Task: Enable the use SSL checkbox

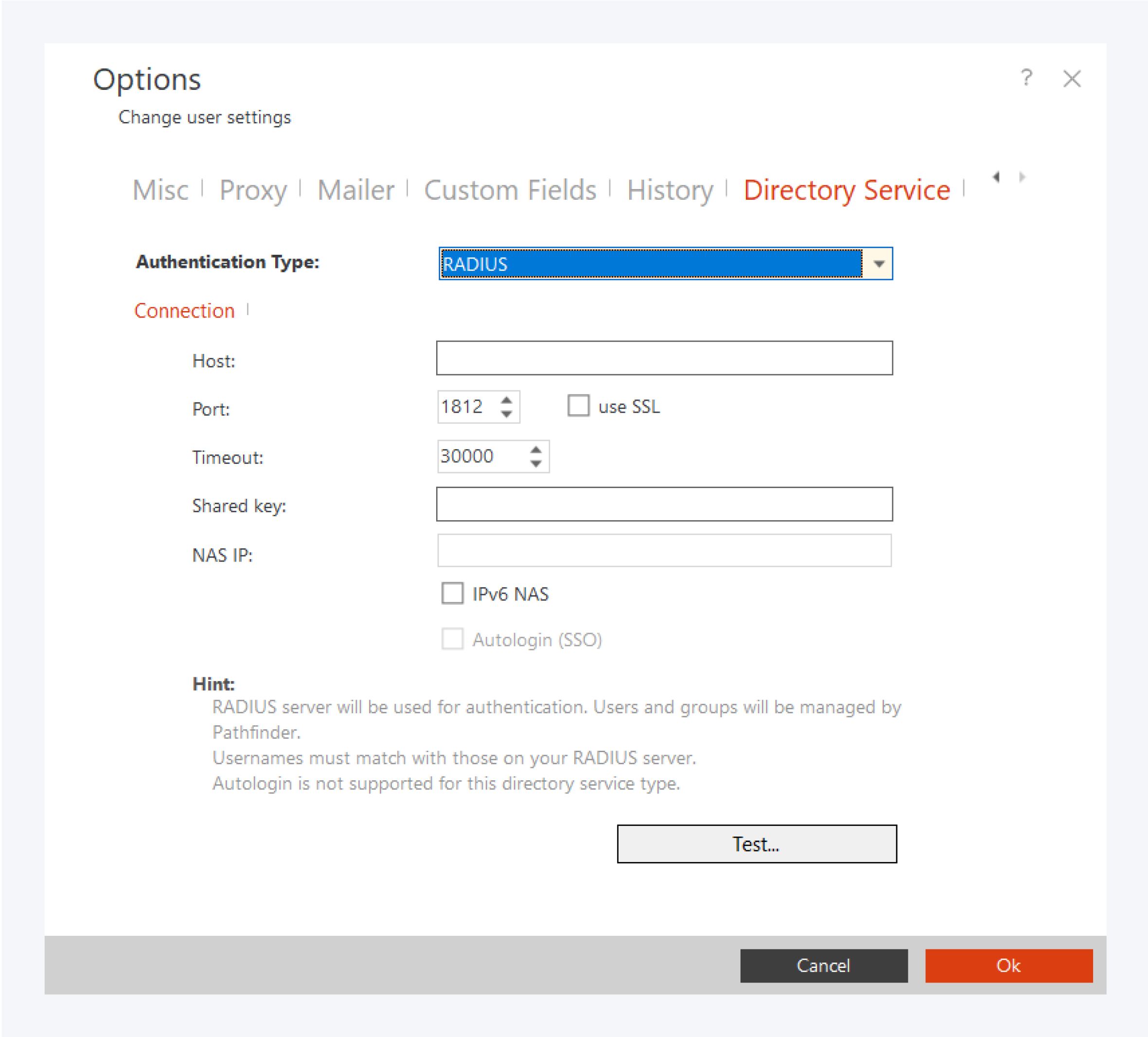Action: 578,406
